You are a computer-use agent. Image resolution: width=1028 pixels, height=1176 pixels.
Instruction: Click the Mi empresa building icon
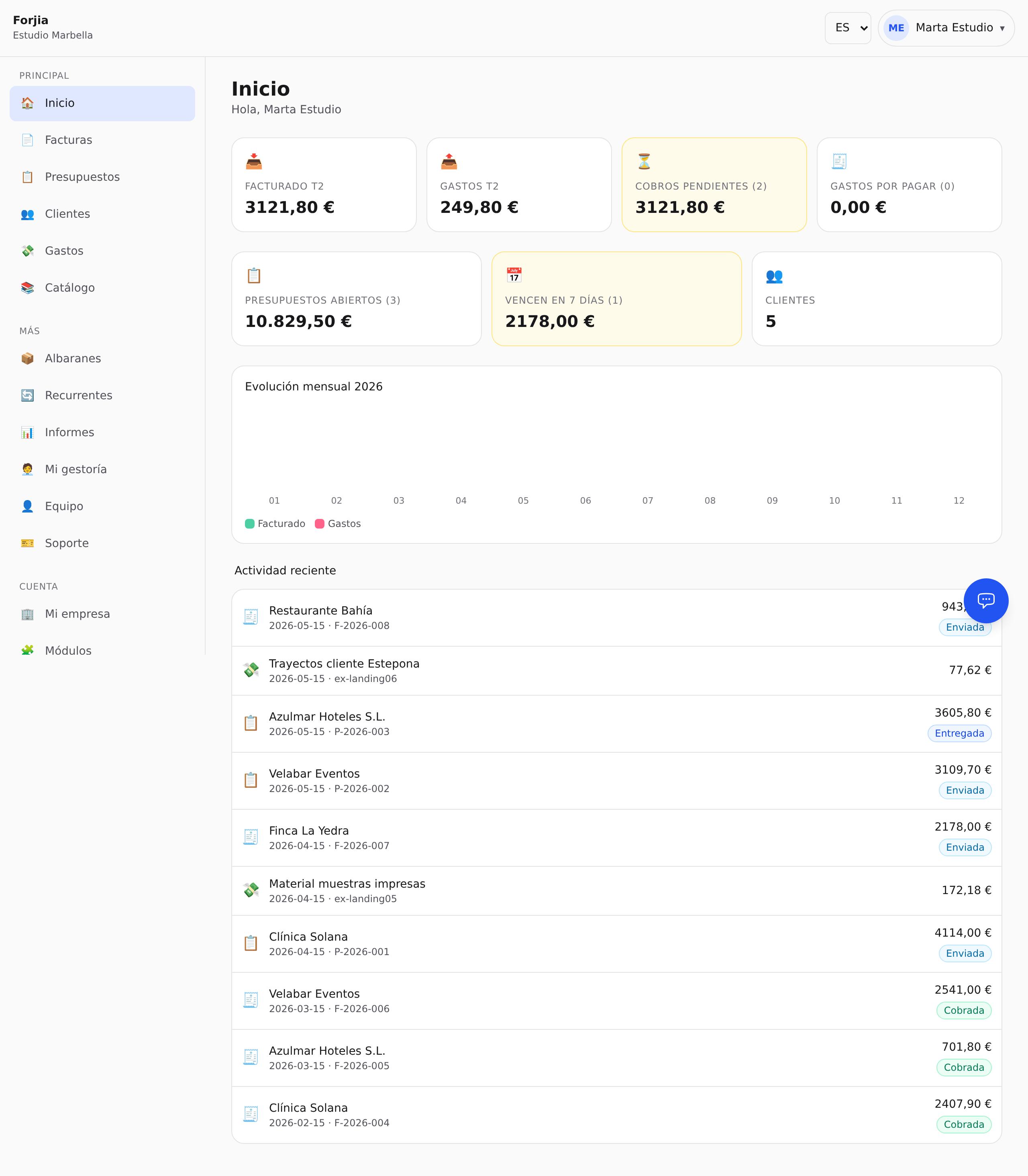(x=27, y=614)
